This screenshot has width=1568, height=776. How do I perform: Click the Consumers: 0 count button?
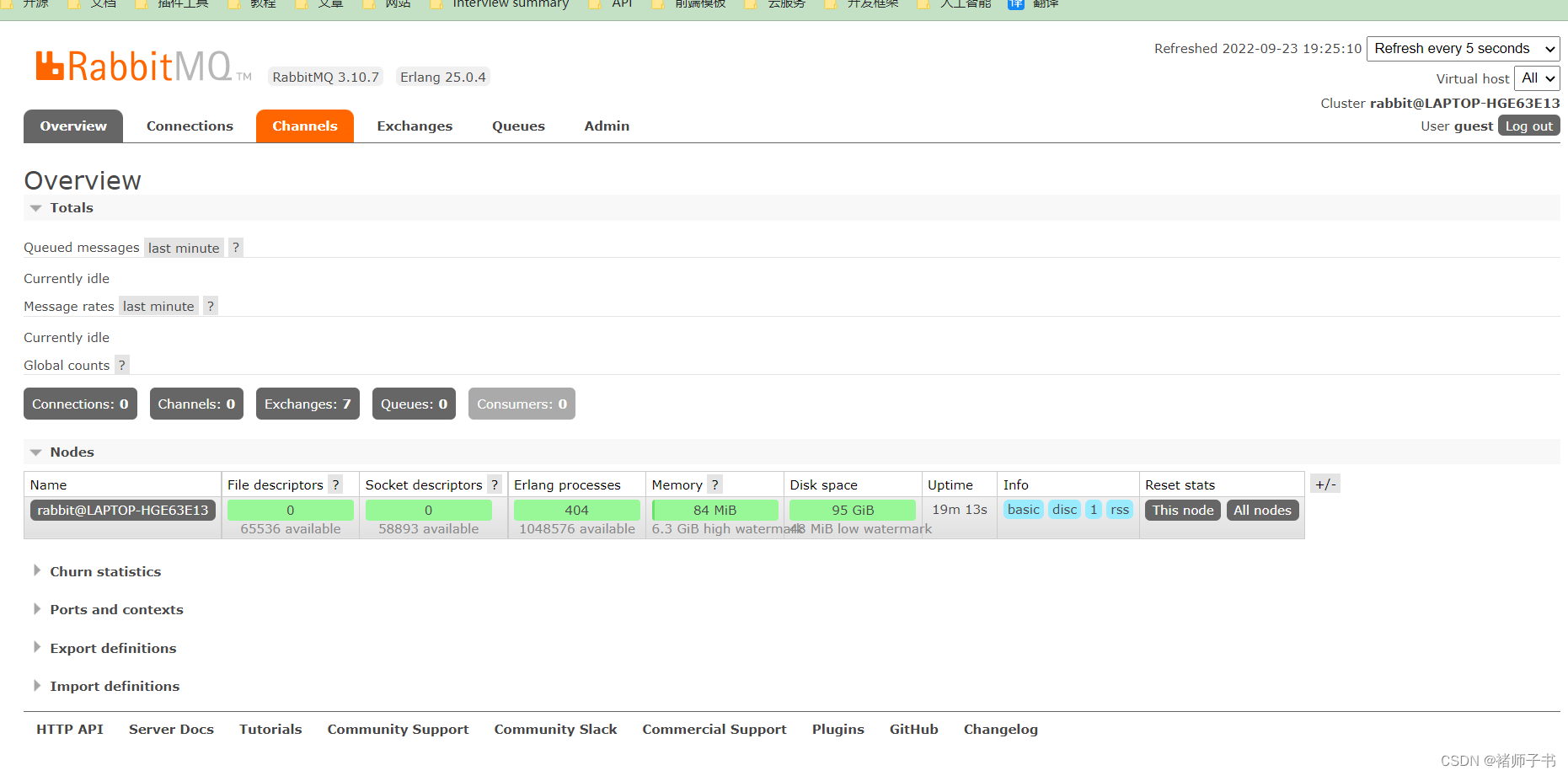pos(522,404)
